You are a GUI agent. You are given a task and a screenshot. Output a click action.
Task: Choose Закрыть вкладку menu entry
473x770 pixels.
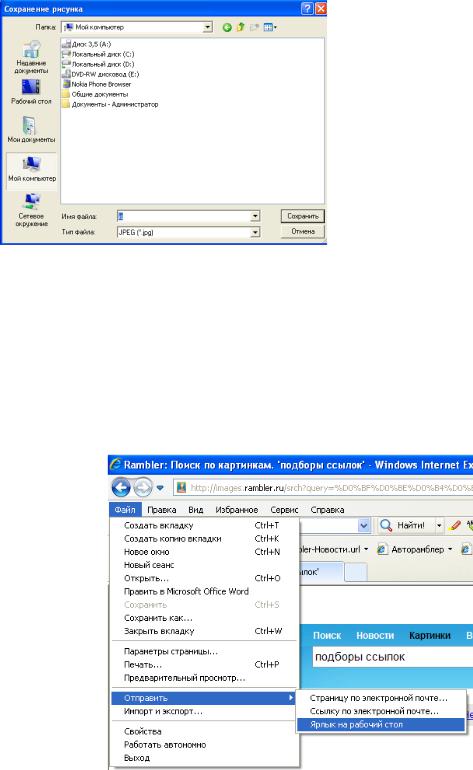205,632
